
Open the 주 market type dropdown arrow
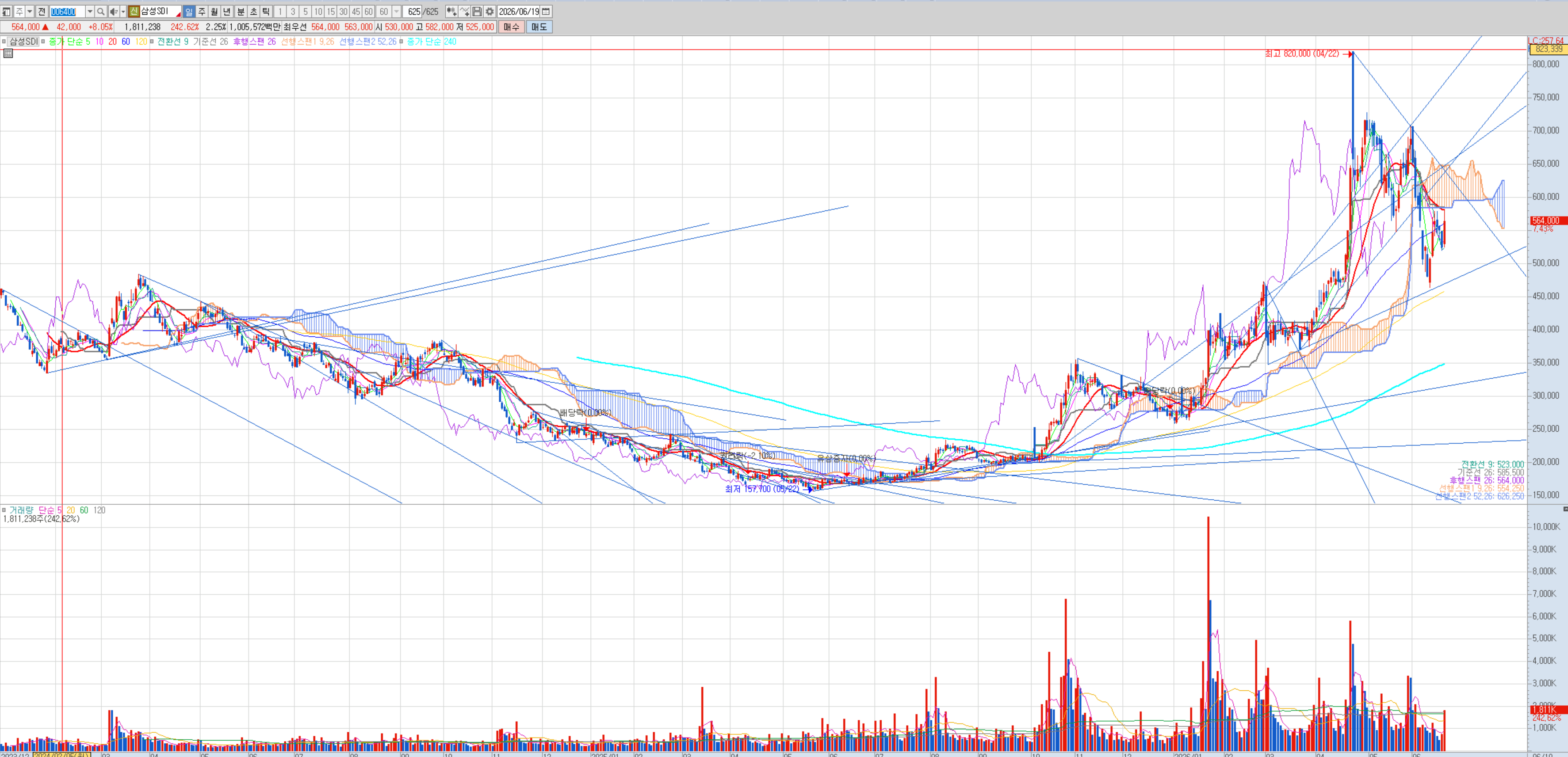click(29, 11)
